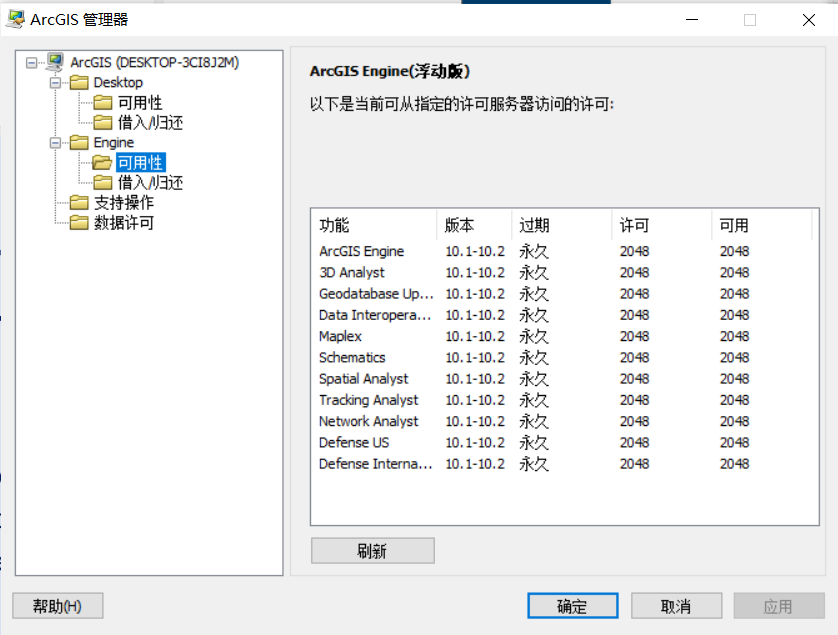838x635 pixels.
Task: Select the Tracking Analyst row
Action: coord(564,400)
